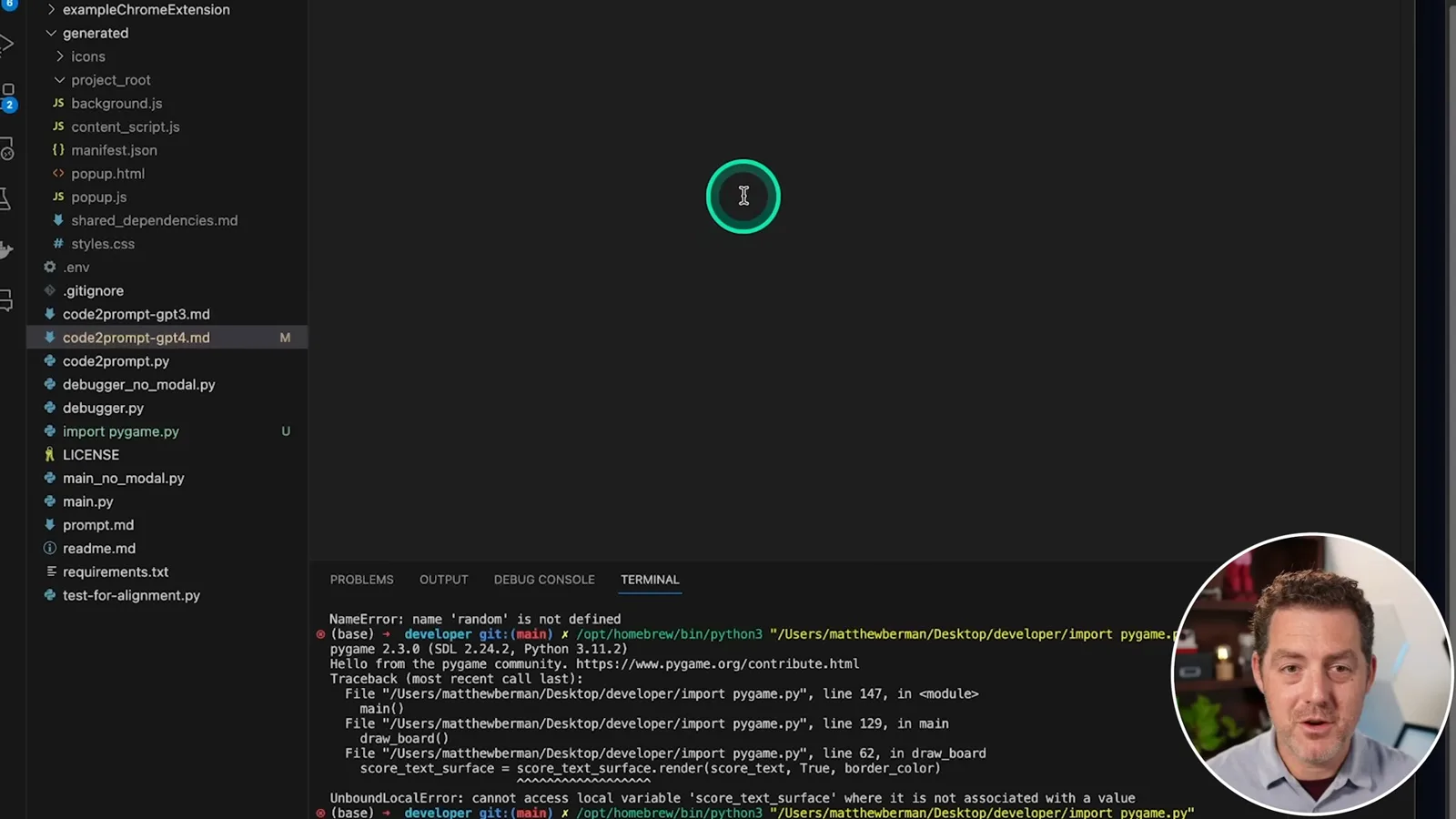The width and height of the screenshot is (1456, 819).
Task: Click the info icon beside readme.md
Action: [50, 548]
